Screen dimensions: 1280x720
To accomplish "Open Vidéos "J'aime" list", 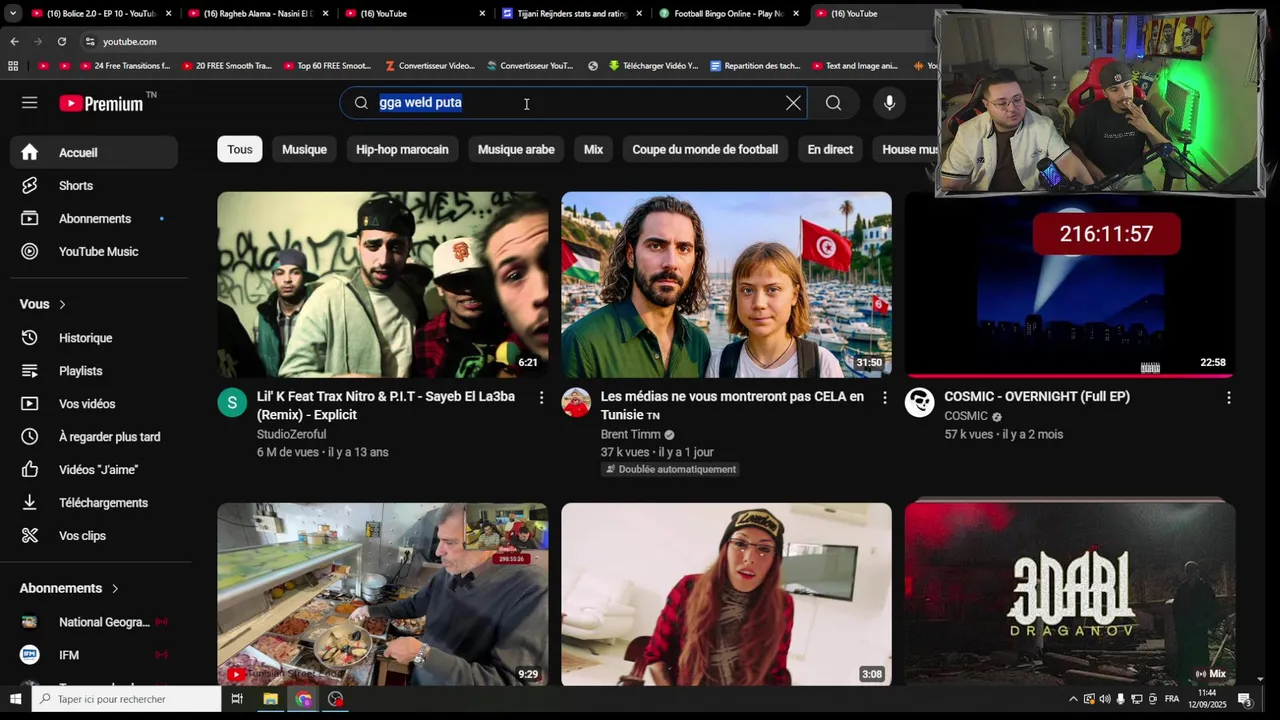I will pos(94,470).
